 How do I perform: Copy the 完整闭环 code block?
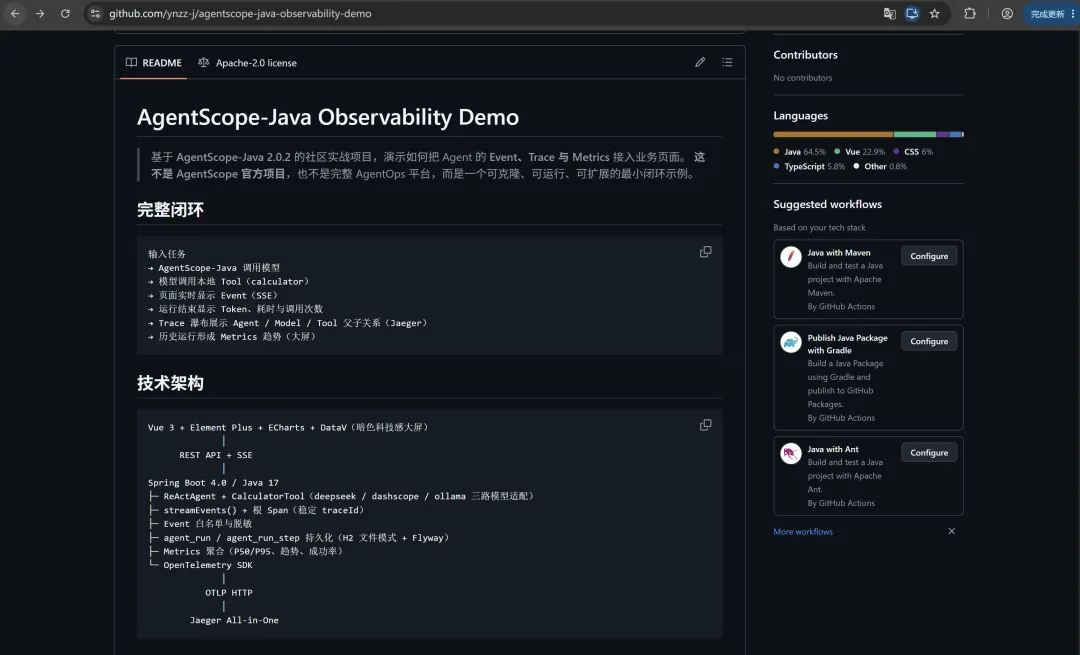point(705,252)
